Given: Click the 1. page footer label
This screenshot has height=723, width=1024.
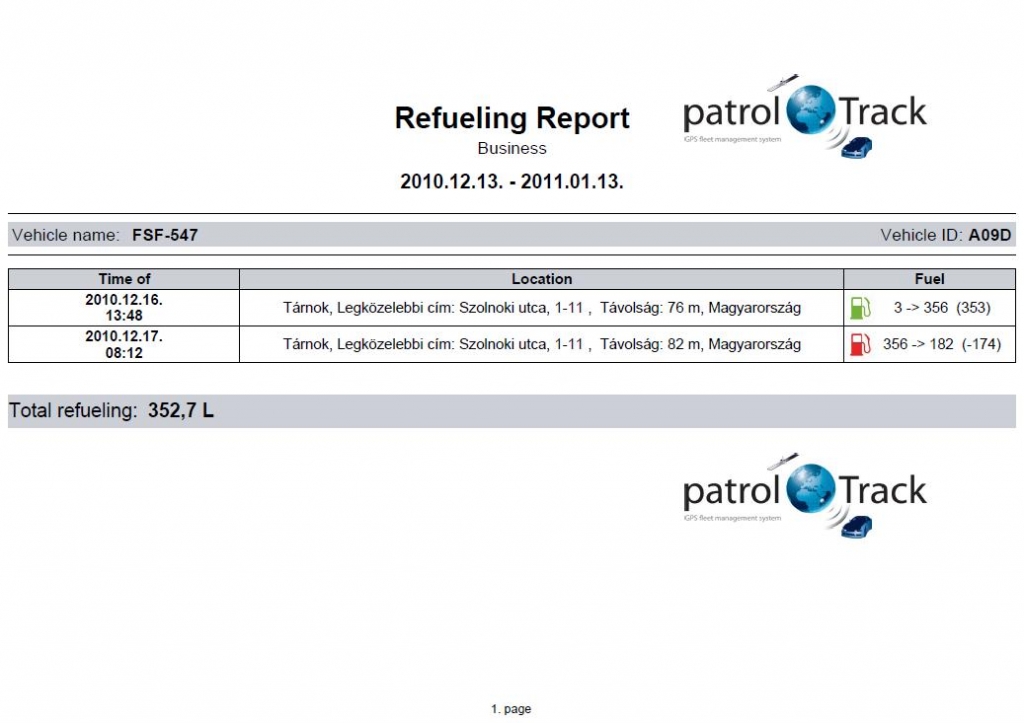Looking at the screenshot, I should (x=511, y=709).
